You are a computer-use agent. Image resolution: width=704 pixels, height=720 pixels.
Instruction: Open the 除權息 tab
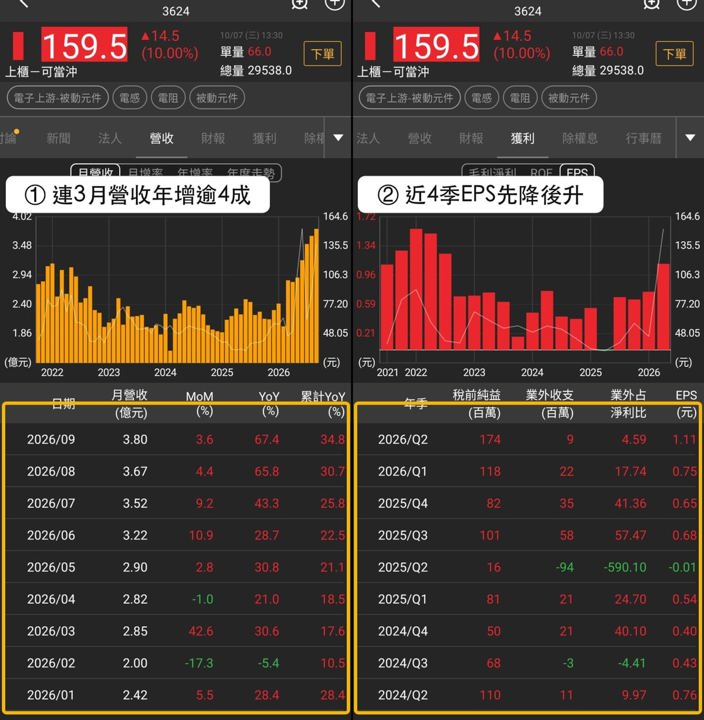click(x=580, y=138)
